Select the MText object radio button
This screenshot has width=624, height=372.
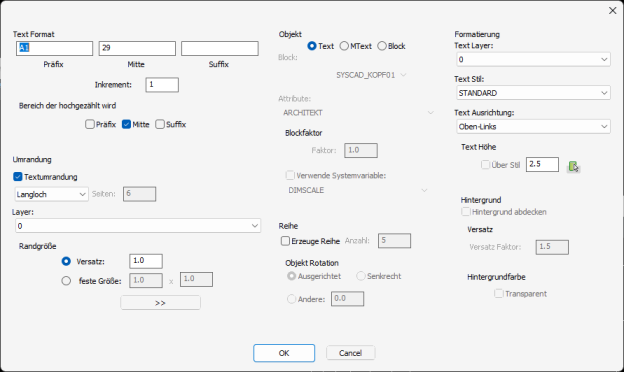click(344, 46)
